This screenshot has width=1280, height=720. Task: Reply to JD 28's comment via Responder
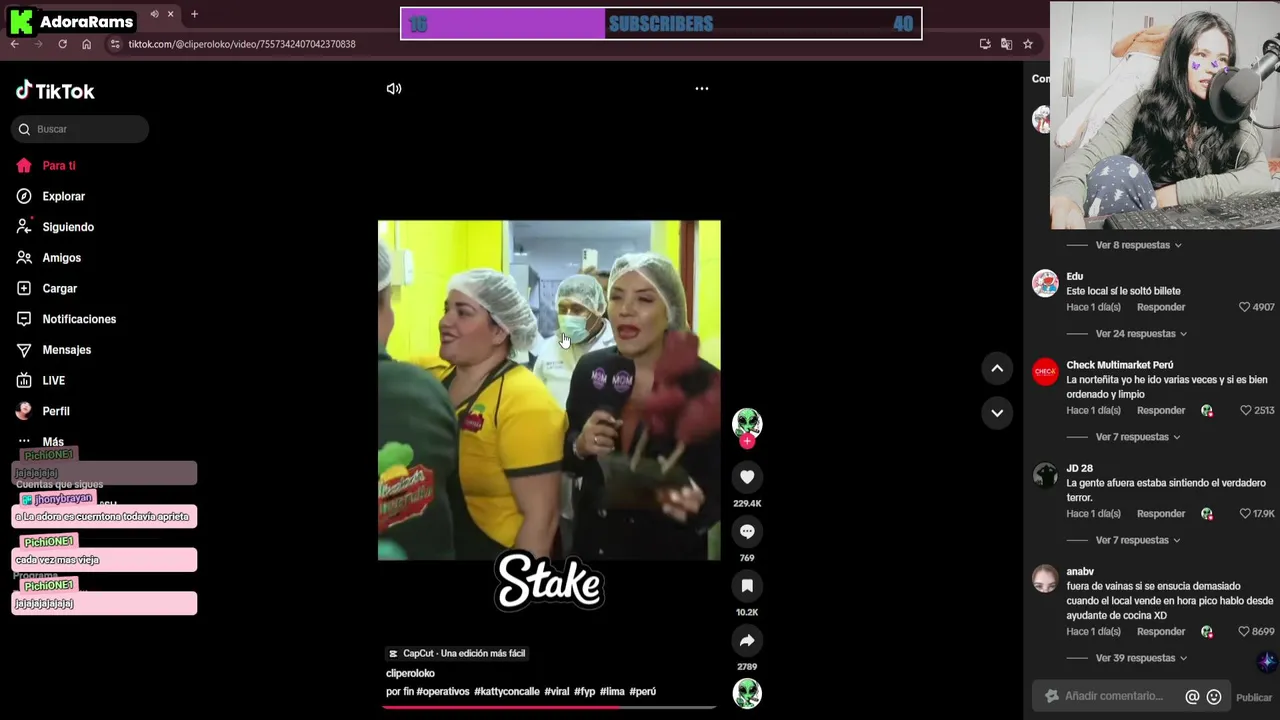(x=1161, y=514)
